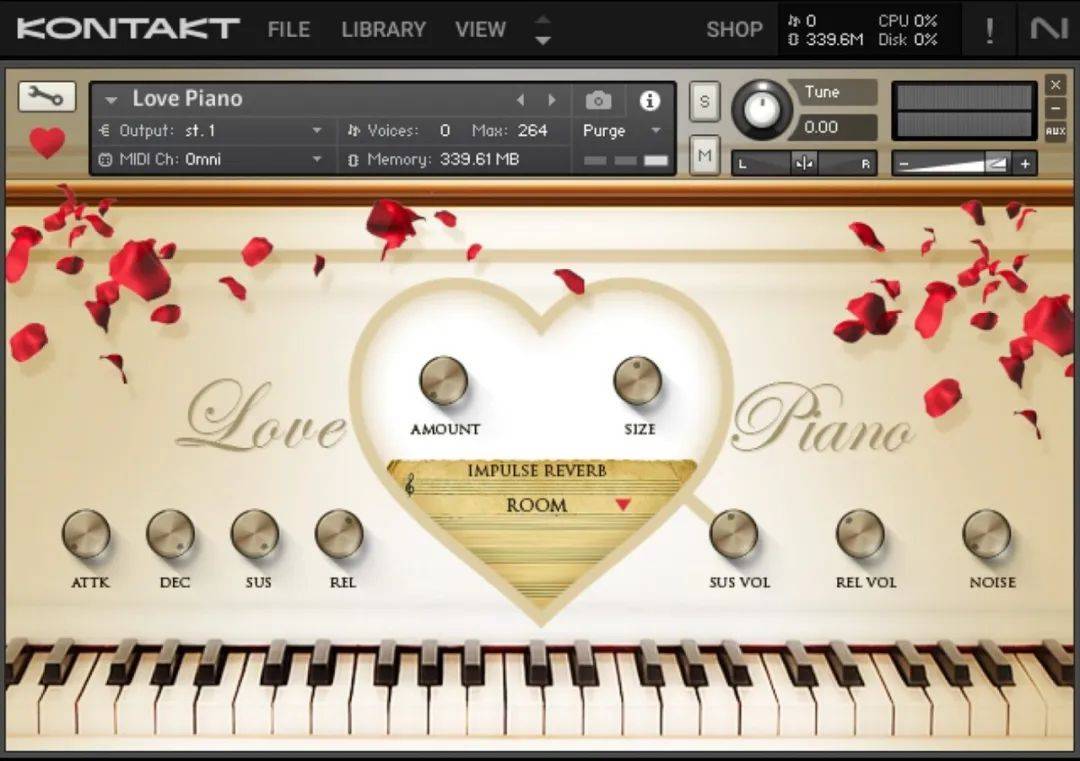
Task: Expand the instrument name dropdown arrow
Action: coord(111,101)
